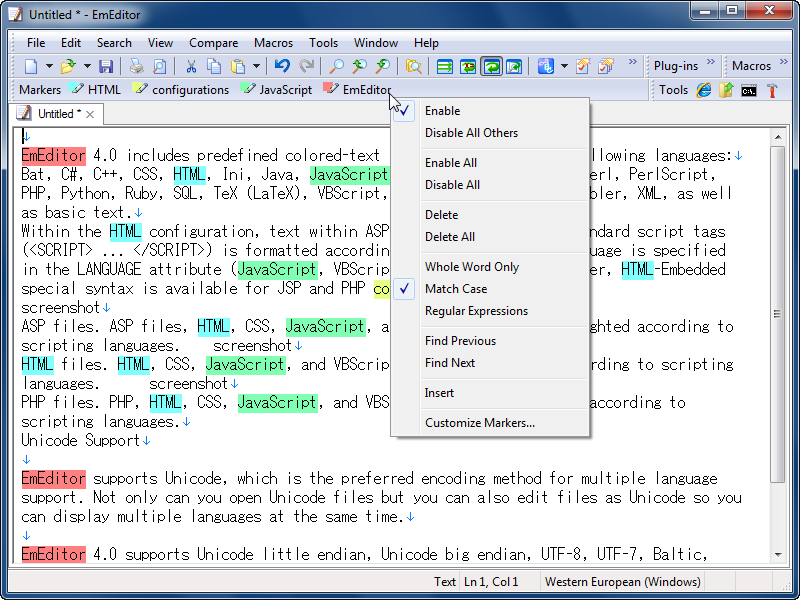Click the yellow configurations marker
Viewport: 800px width, 600px height.
point(181,90)
